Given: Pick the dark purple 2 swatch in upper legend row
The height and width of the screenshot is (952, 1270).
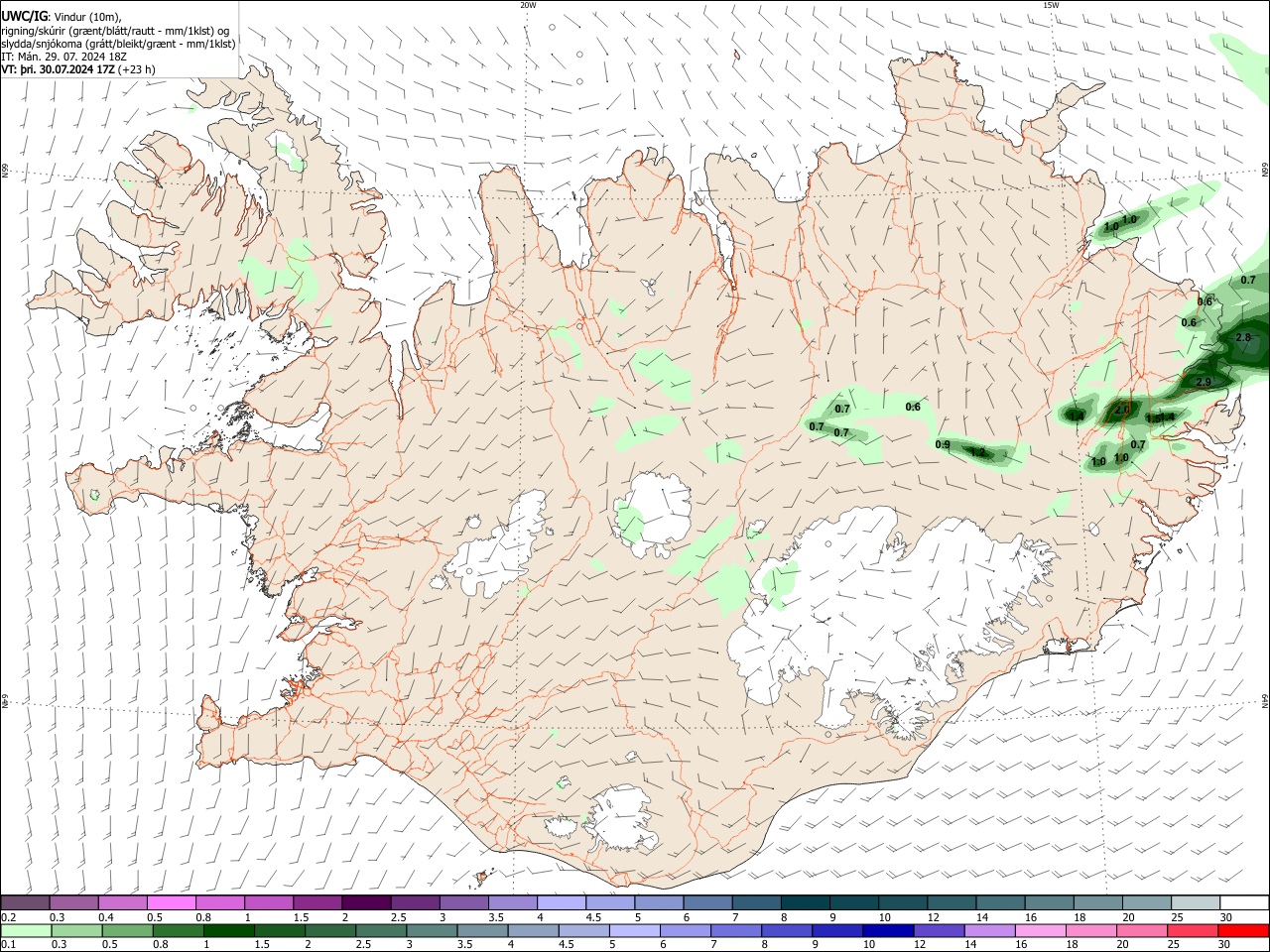Looking at the screenshot, I should click(x=365, y=902).
